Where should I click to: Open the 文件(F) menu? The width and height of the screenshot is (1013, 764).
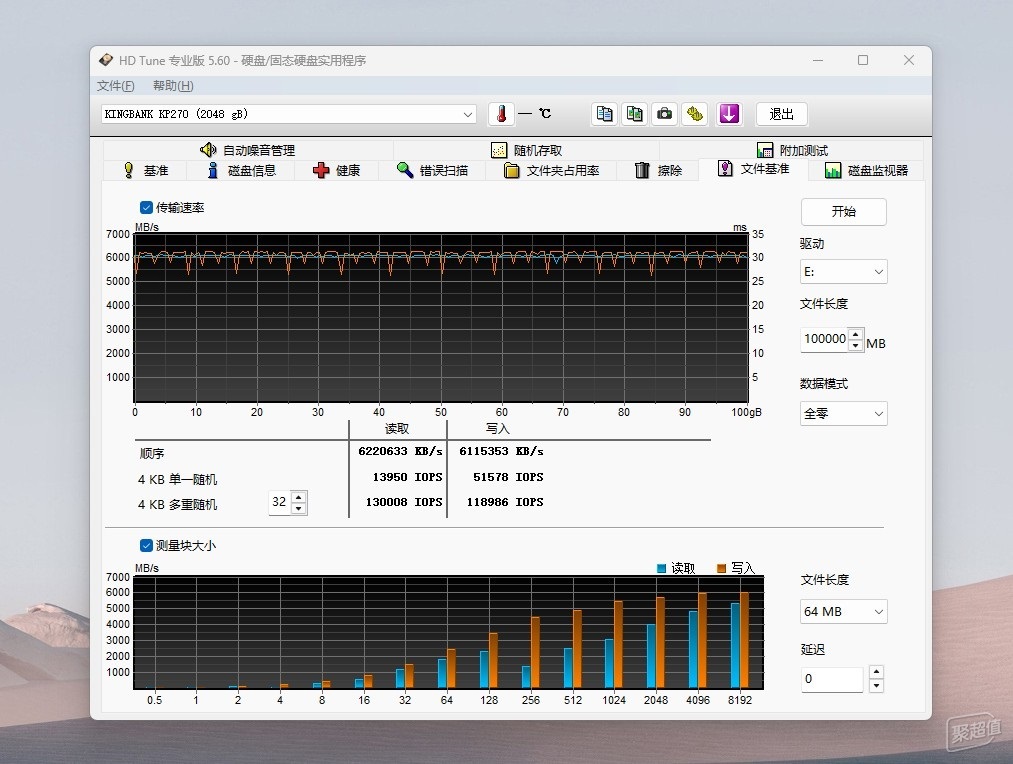[115, 86]
